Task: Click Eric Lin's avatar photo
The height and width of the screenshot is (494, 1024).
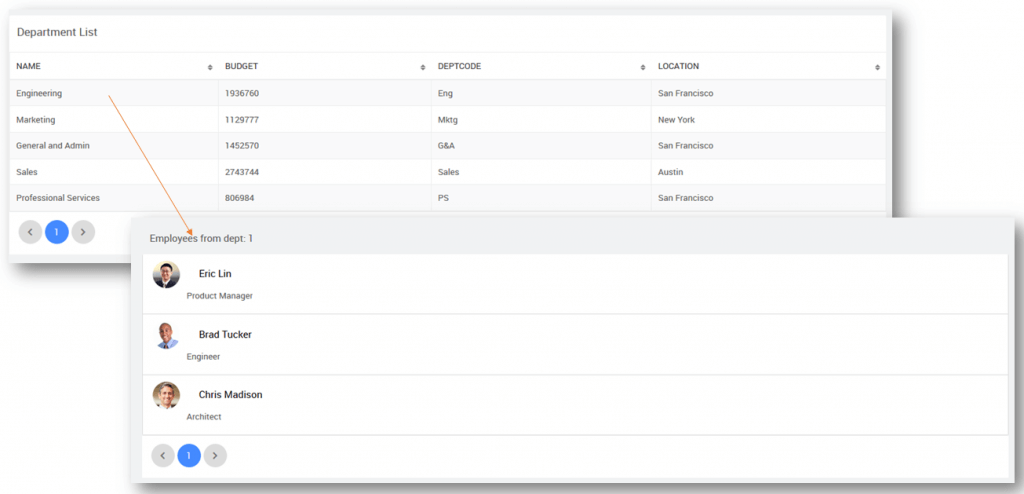Action: point(166,275)
